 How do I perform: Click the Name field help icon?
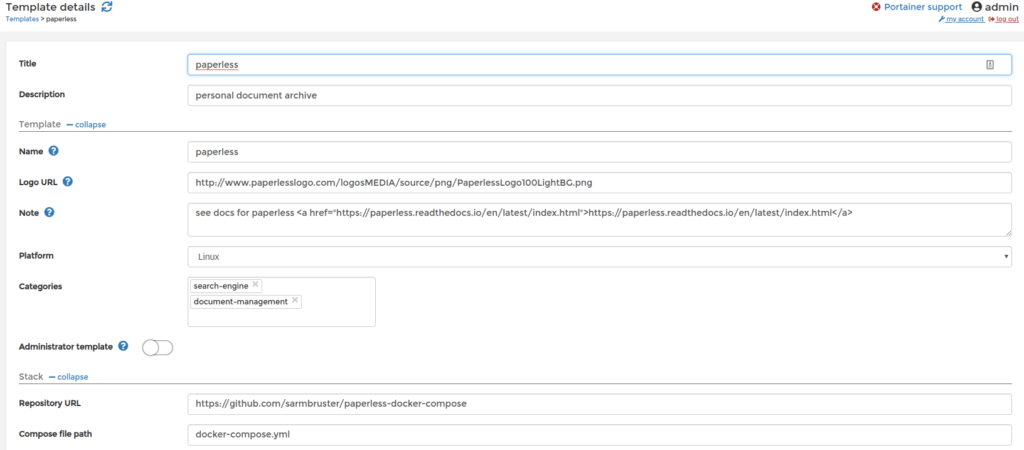54,151
